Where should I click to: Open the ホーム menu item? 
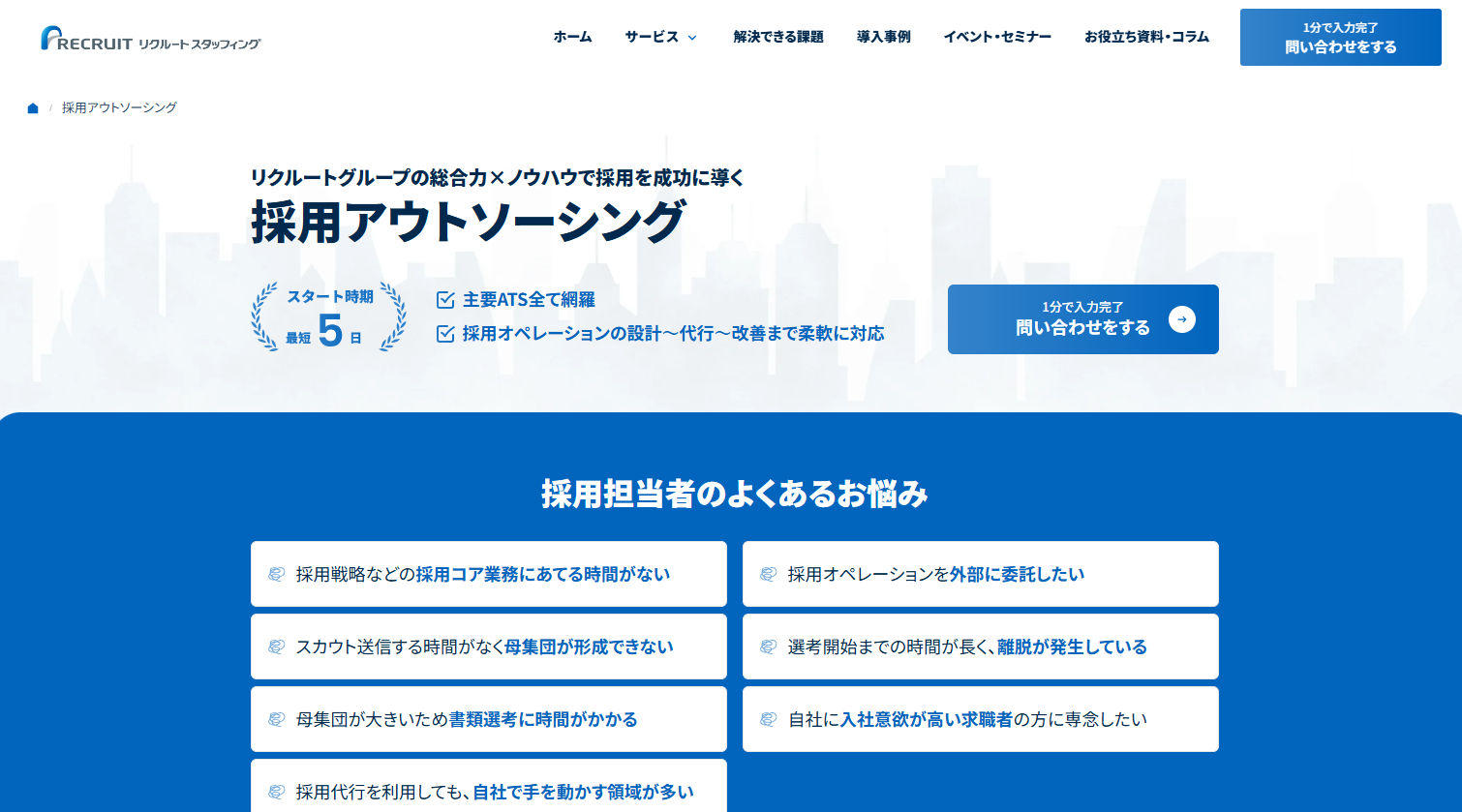[572, 37]
